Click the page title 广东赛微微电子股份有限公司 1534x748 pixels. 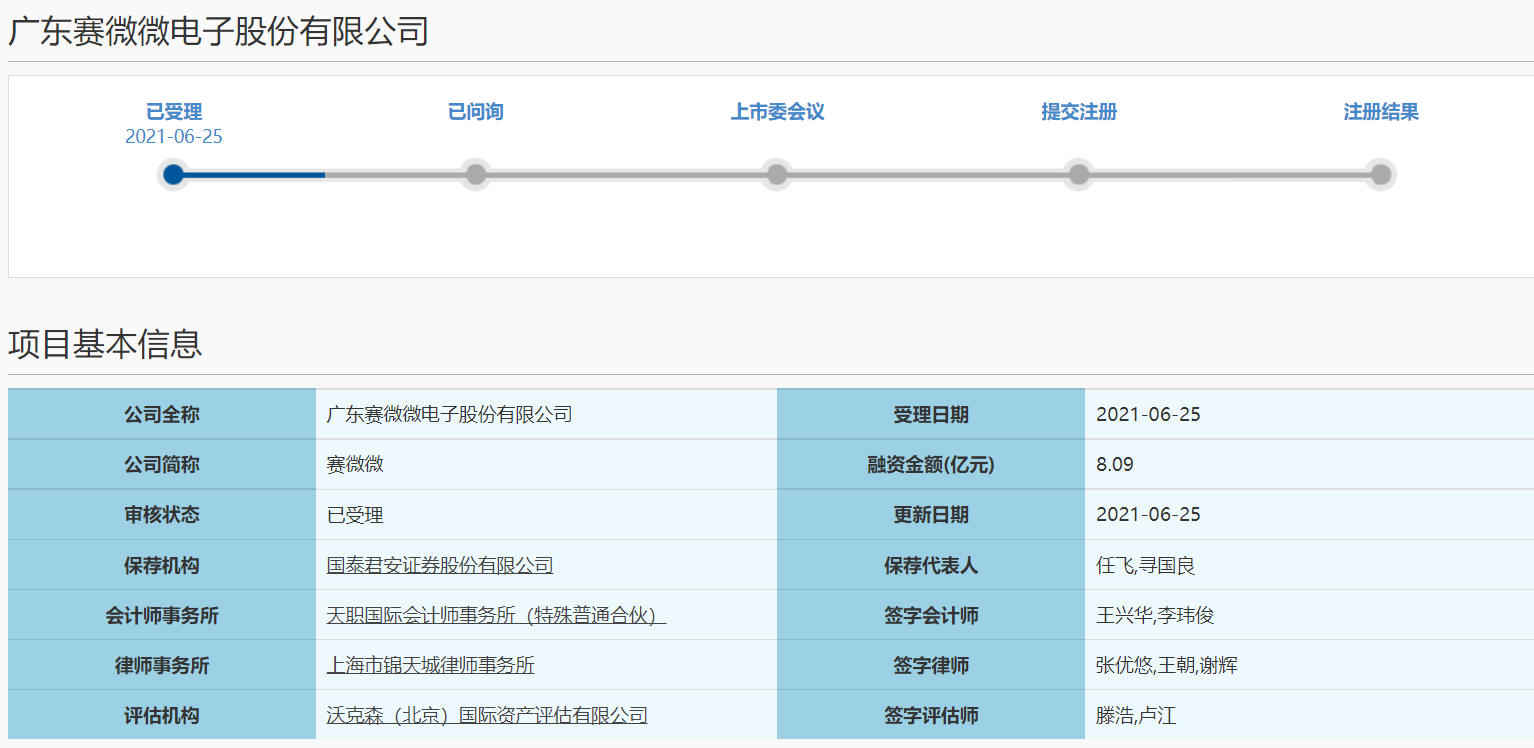[218, 31]
